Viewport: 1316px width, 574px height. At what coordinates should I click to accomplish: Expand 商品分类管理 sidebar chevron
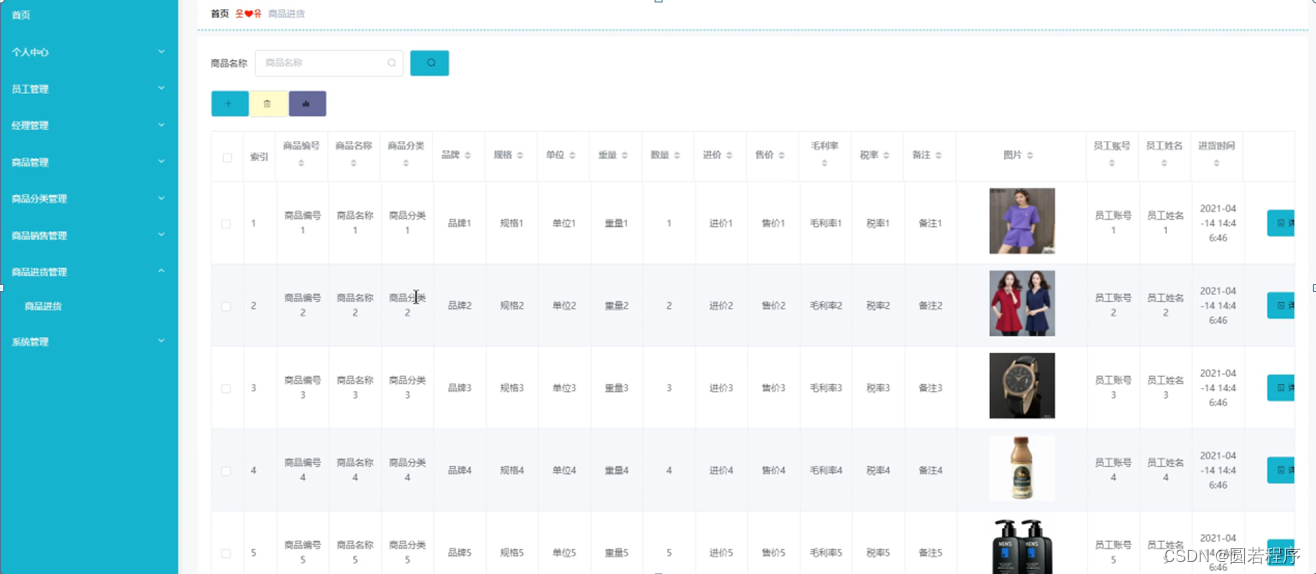[x=161, y=198]
